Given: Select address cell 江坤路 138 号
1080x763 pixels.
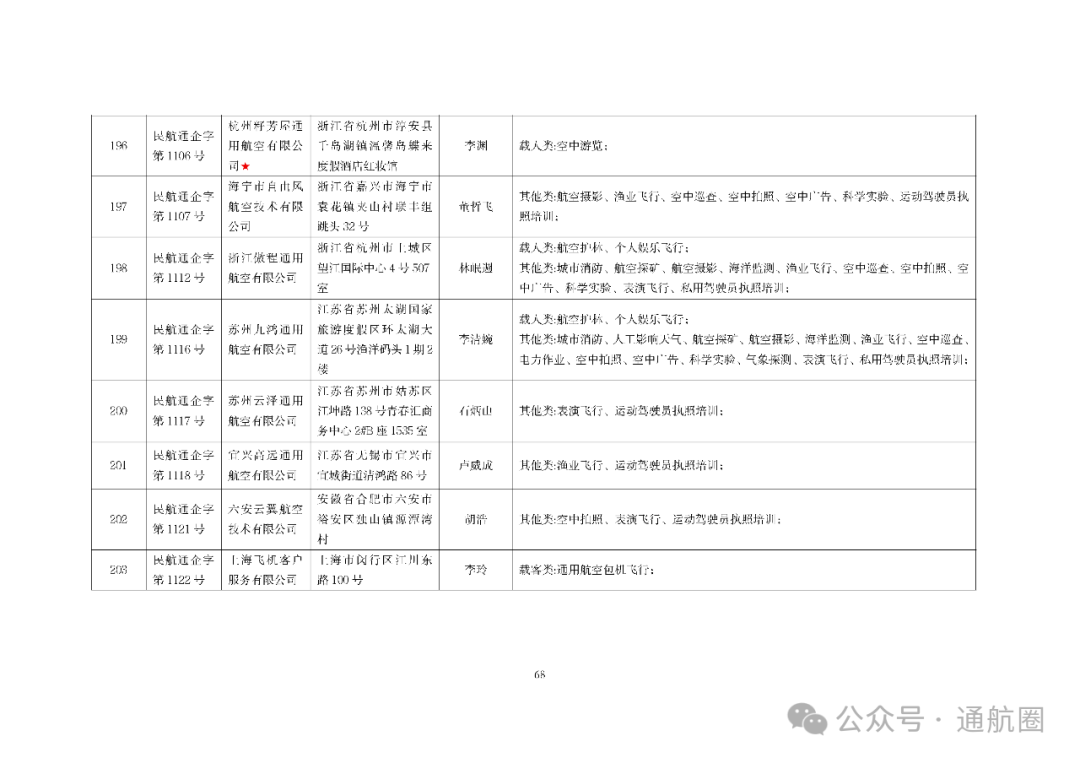Looking at the screenshot, I should [375, 410].
